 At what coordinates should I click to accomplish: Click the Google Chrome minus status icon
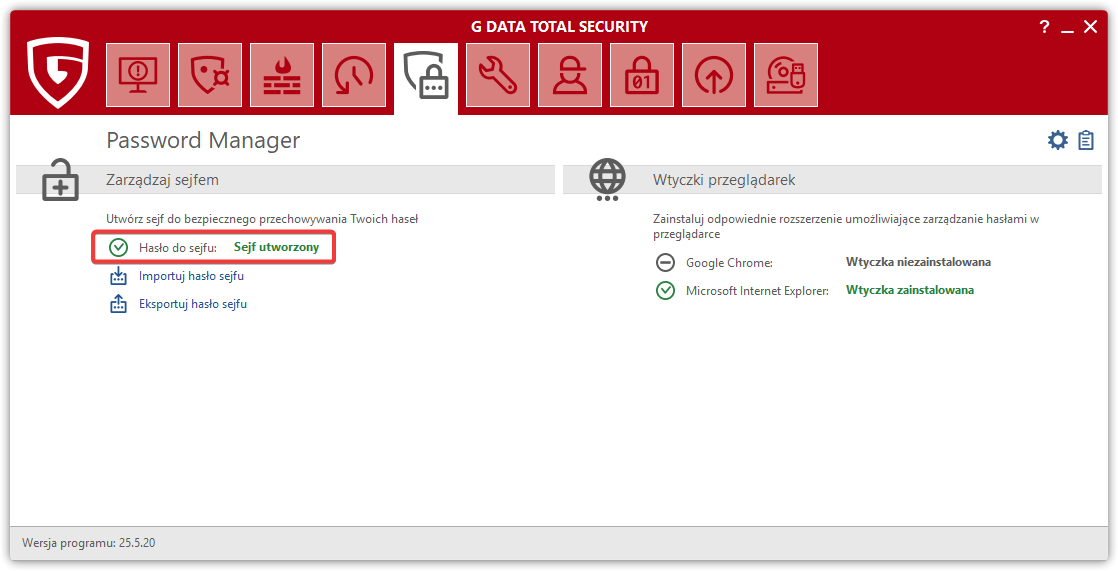(x=665, y=262)
